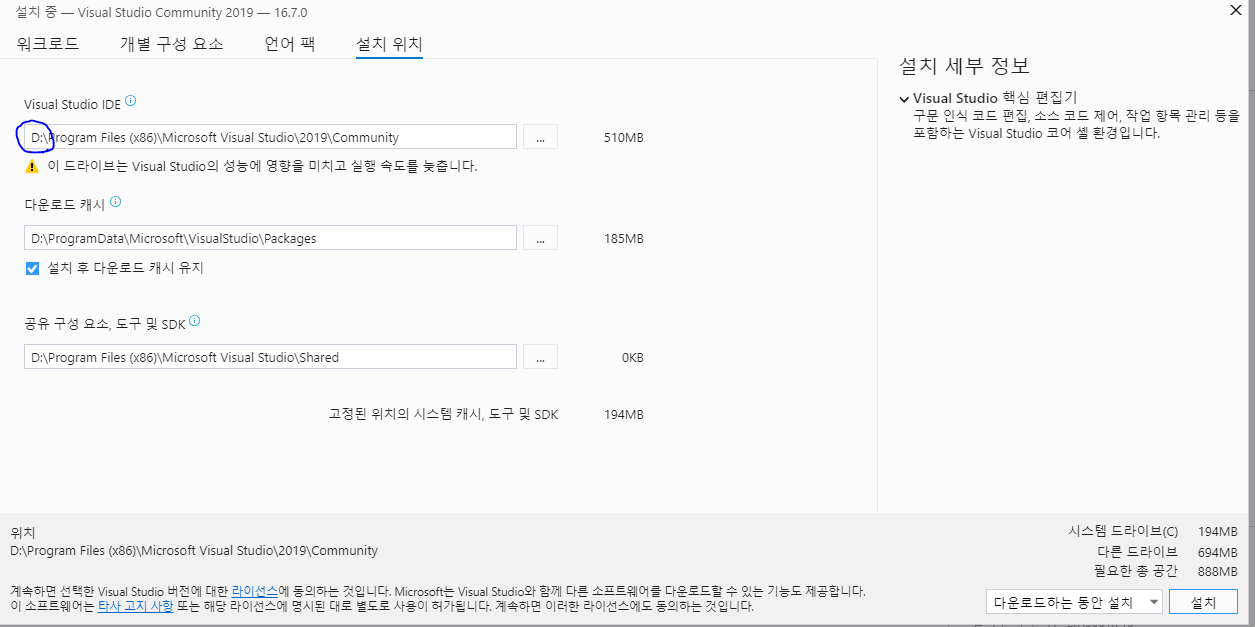The width and height of the screenshot is (1255, 627).
Task: Click 고정된 위치의 시스템 캐시, 도구 및 SDK label
Action: tap(444, 414)
